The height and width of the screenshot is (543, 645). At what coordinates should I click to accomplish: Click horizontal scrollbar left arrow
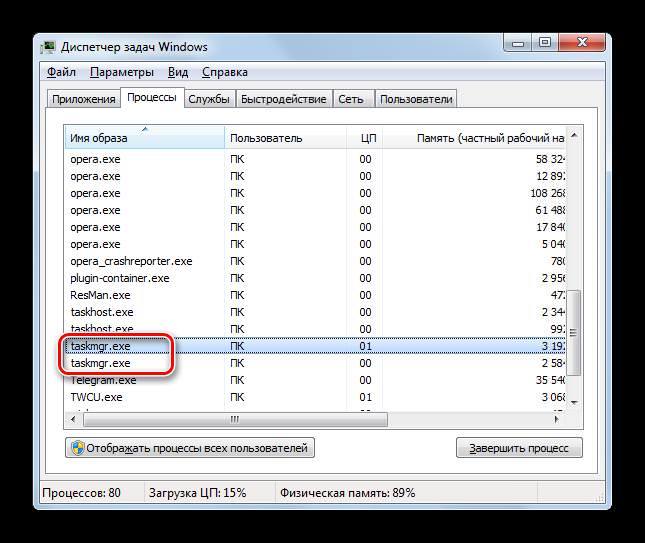(73, 420)
